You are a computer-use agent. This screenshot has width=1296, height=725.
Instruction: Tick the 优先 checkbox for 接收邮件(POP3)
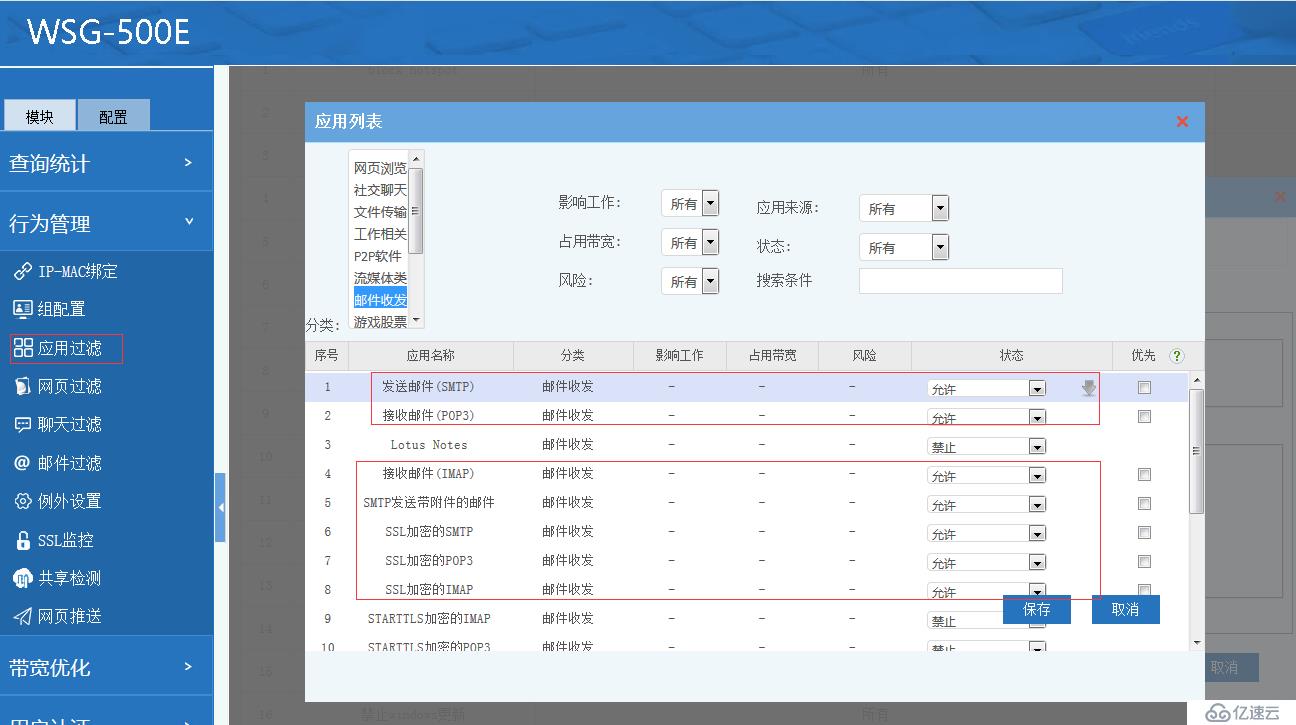pos(1145,417)
